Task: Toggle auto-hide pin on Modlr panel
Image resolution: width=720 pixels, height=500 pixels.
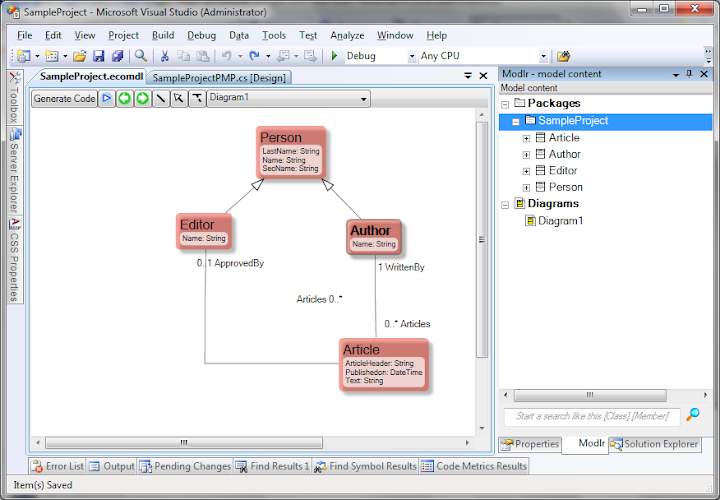Action: 689,75
